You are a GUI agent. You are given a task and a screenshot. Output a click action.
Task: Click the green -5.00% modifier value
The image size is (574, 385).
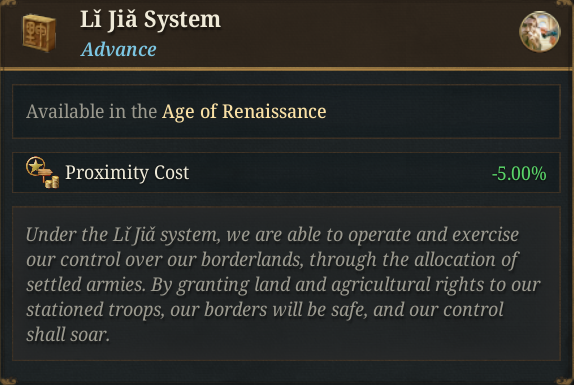click(x=519, y=173)
